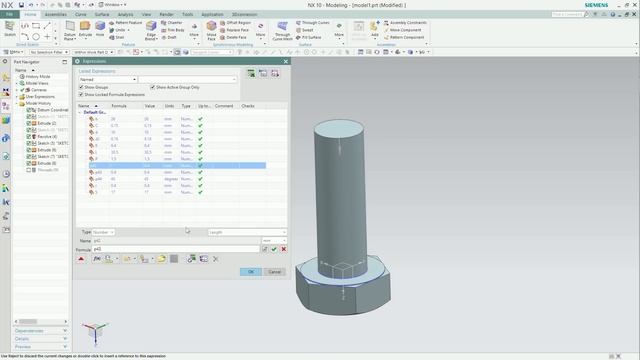Switch to the Curve ribbon tab
The height and width of the screenshot is (360, 640).
[80, 14]
